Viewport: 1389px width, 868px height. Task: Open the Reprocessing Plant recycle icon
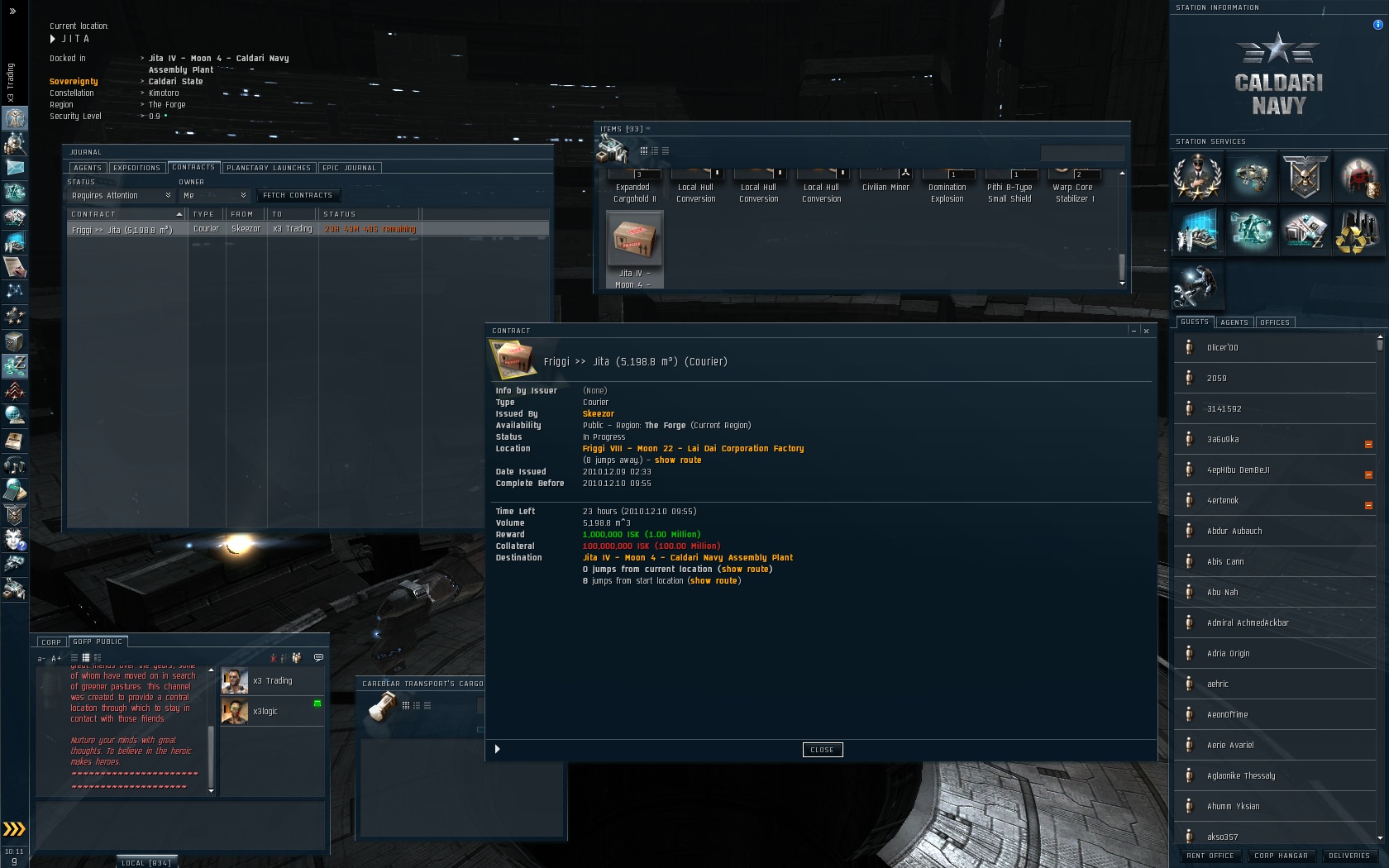coord(1358,231)
